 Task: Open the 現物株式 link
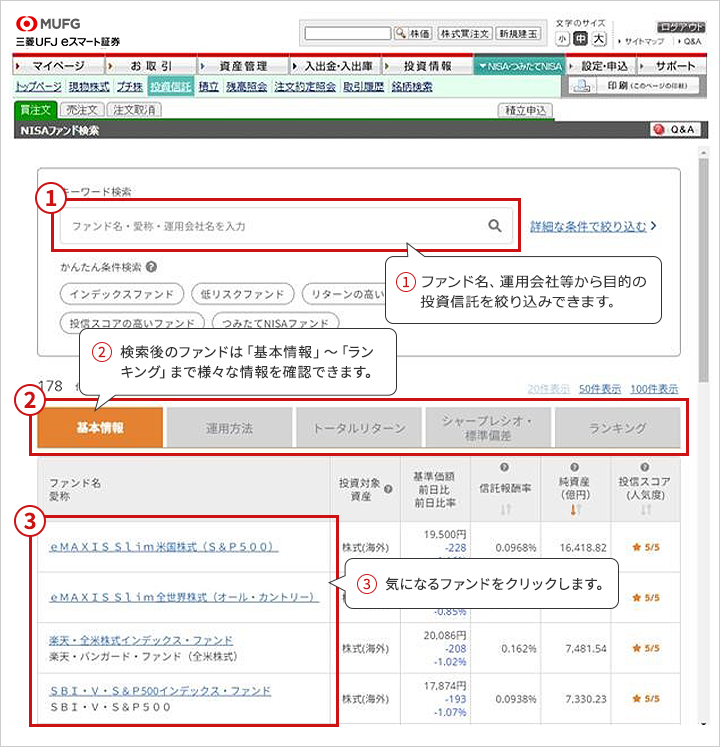coord(89,86)
